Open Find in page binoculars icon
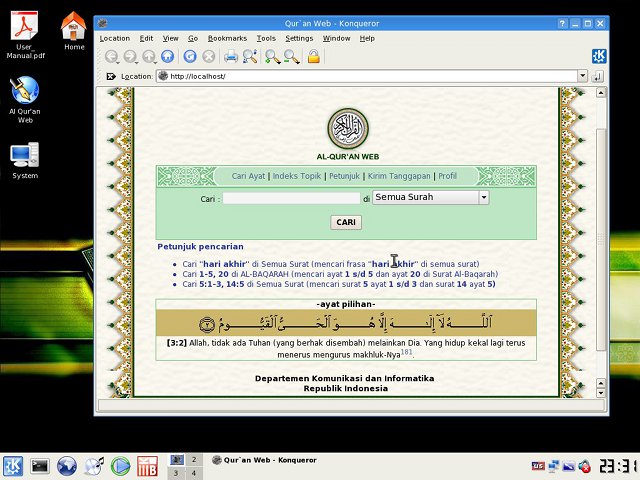Viewport: 640px width, 480px height. pyautogui.click(x=250, y=56)
